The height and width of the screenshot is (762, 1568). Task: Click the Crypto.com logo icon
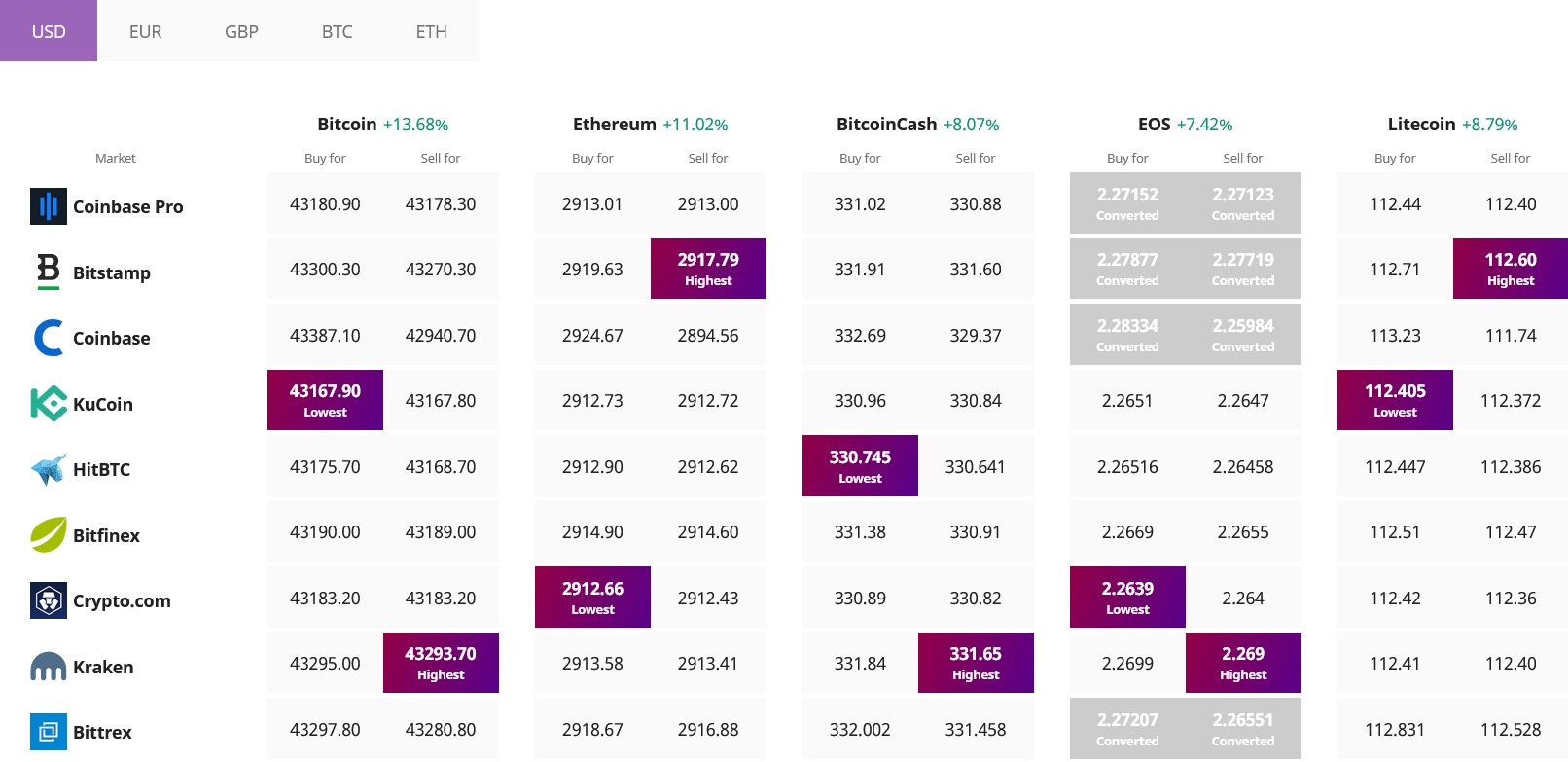49,600
